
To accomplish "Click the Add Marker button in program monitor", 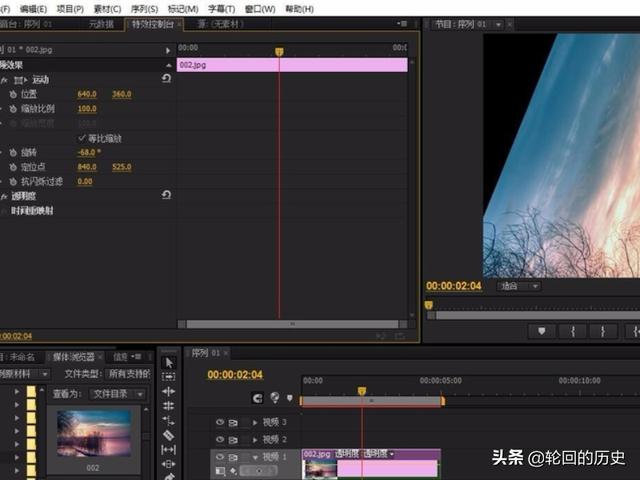I will coord(543,330).
